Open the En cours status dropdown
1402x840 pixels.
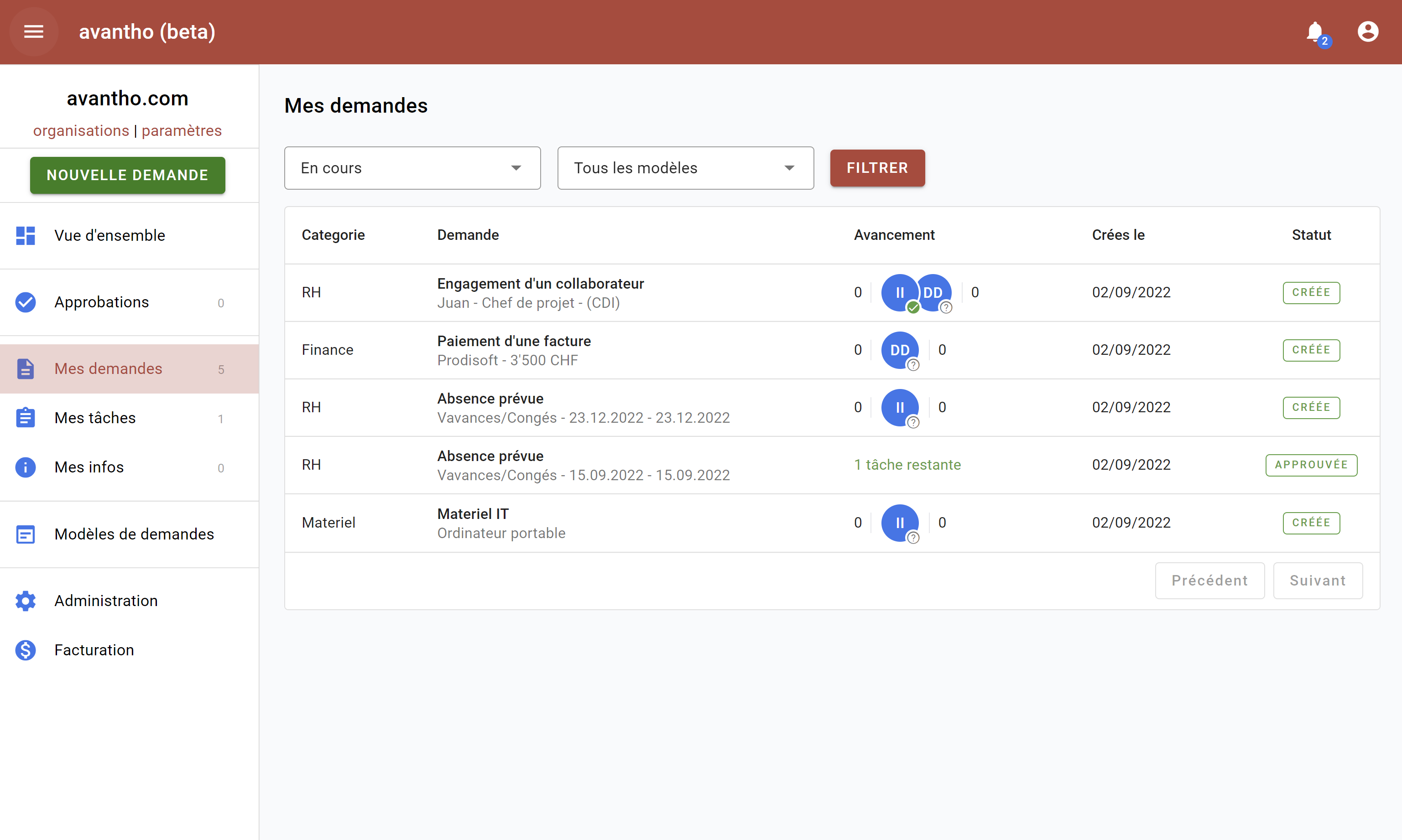pyautogui.click(x=412, y=167)
